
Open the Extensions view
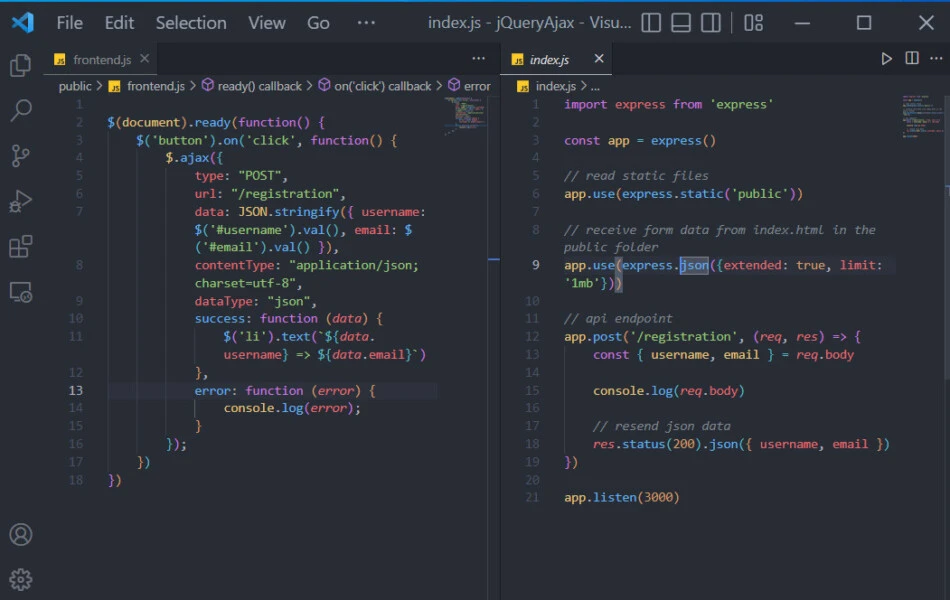coord(20,247)
